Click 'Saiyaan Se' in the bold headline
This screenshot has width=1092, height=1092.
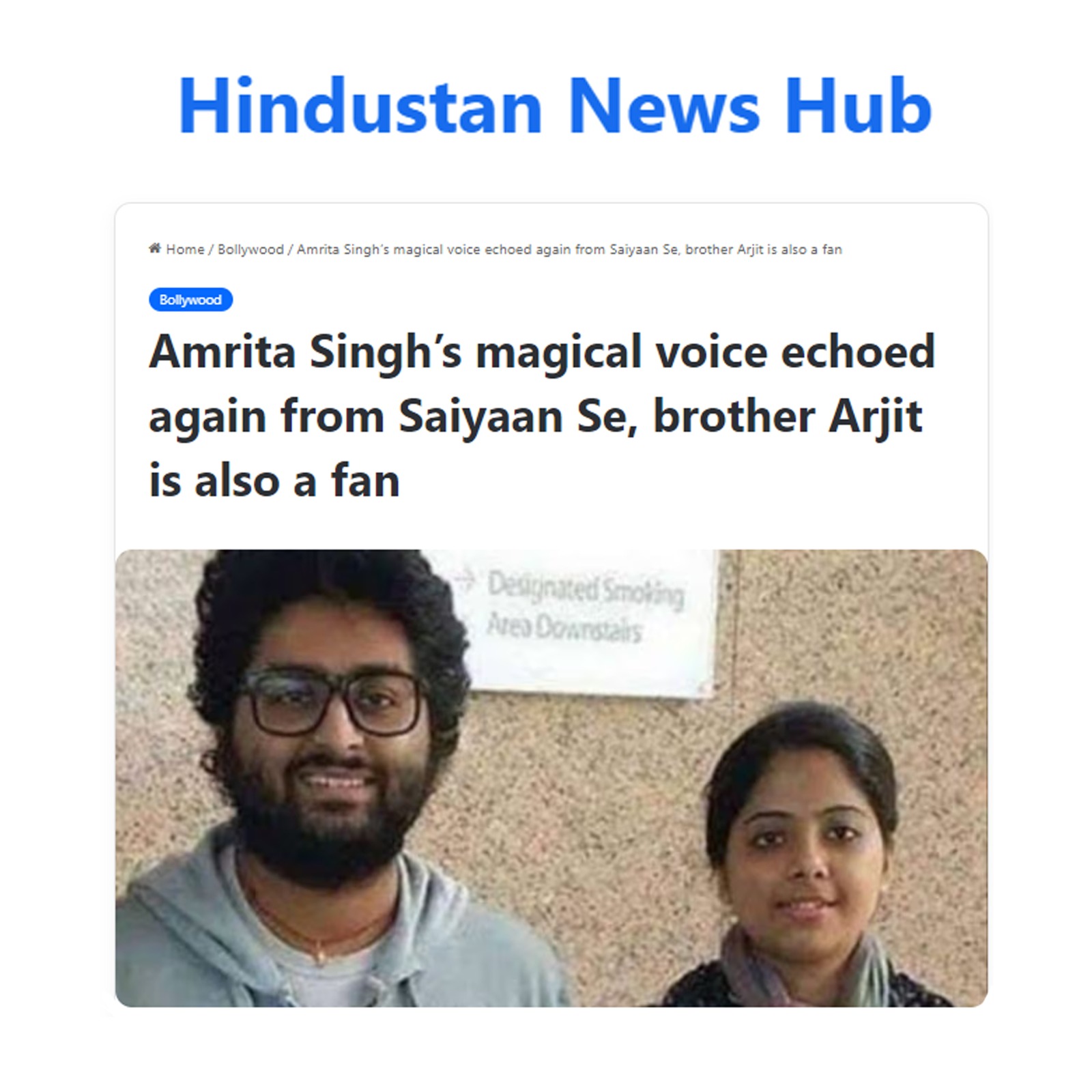click(x=518, y=416)
